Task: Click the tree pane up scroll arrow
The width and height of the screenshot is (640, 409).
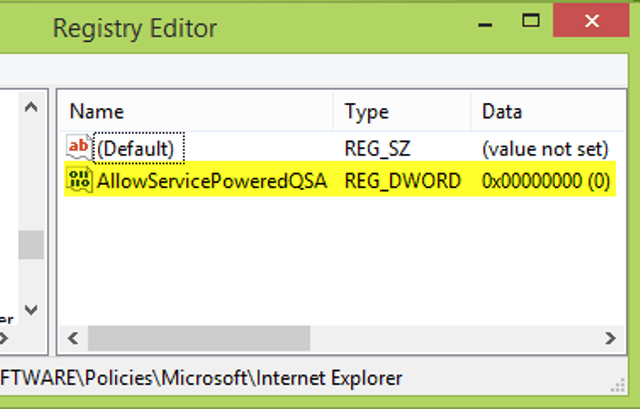Action: click(31, 107)
